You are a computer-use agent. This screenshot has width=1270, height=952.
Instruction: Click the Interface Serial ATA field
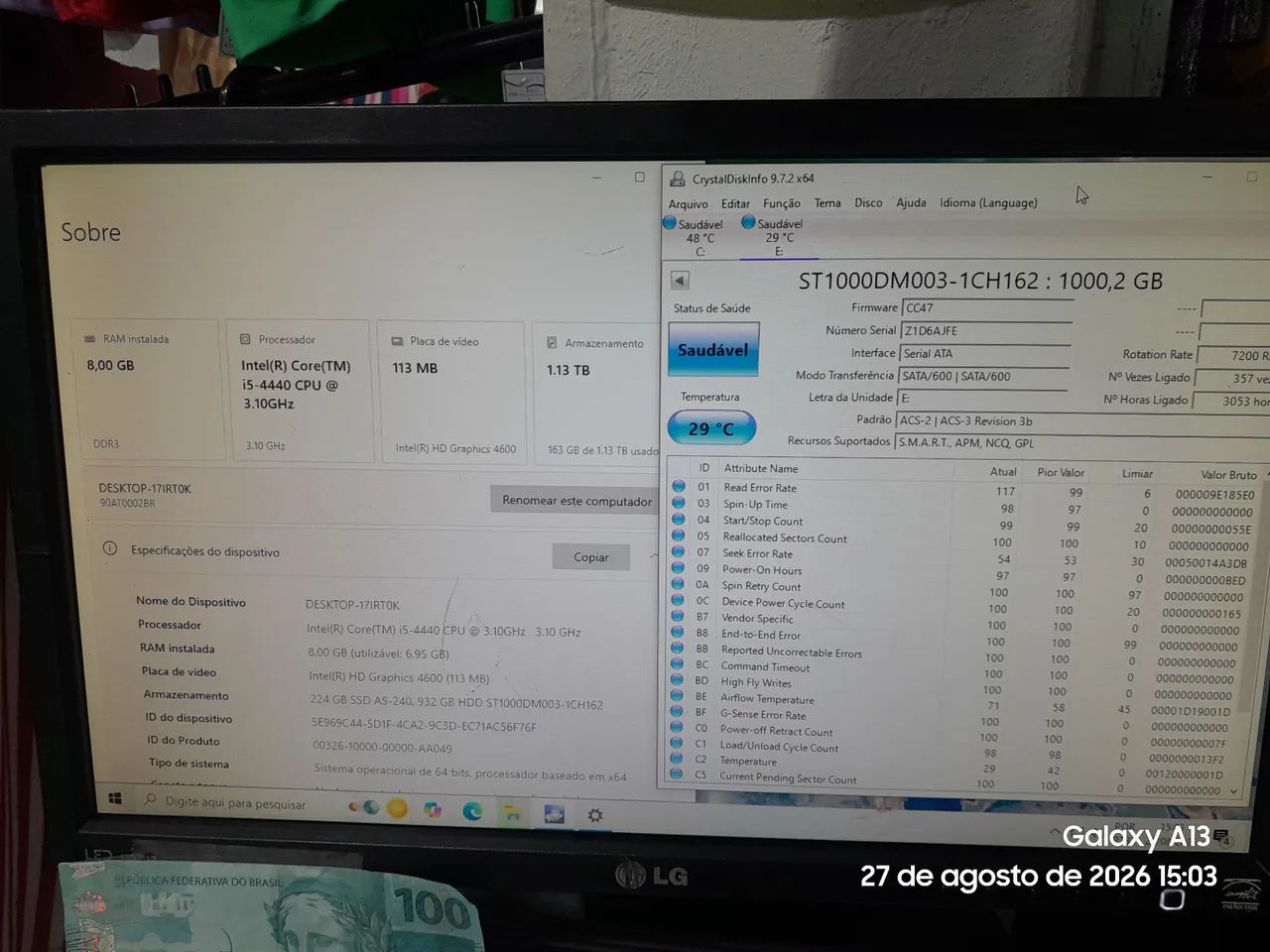pyautogui.click(x=984, y=354)
